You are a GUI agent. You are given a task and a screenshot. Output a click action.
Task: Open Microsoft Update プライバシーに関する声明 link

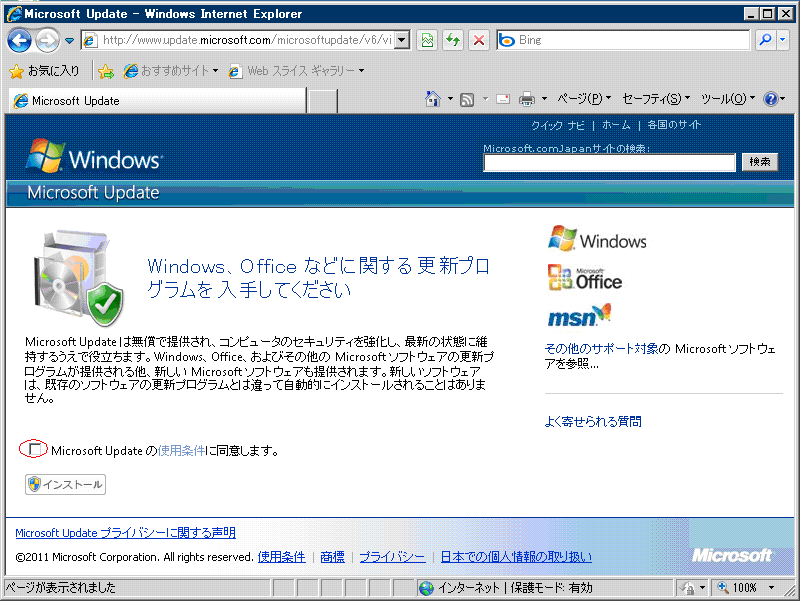[x=126, y=533]
